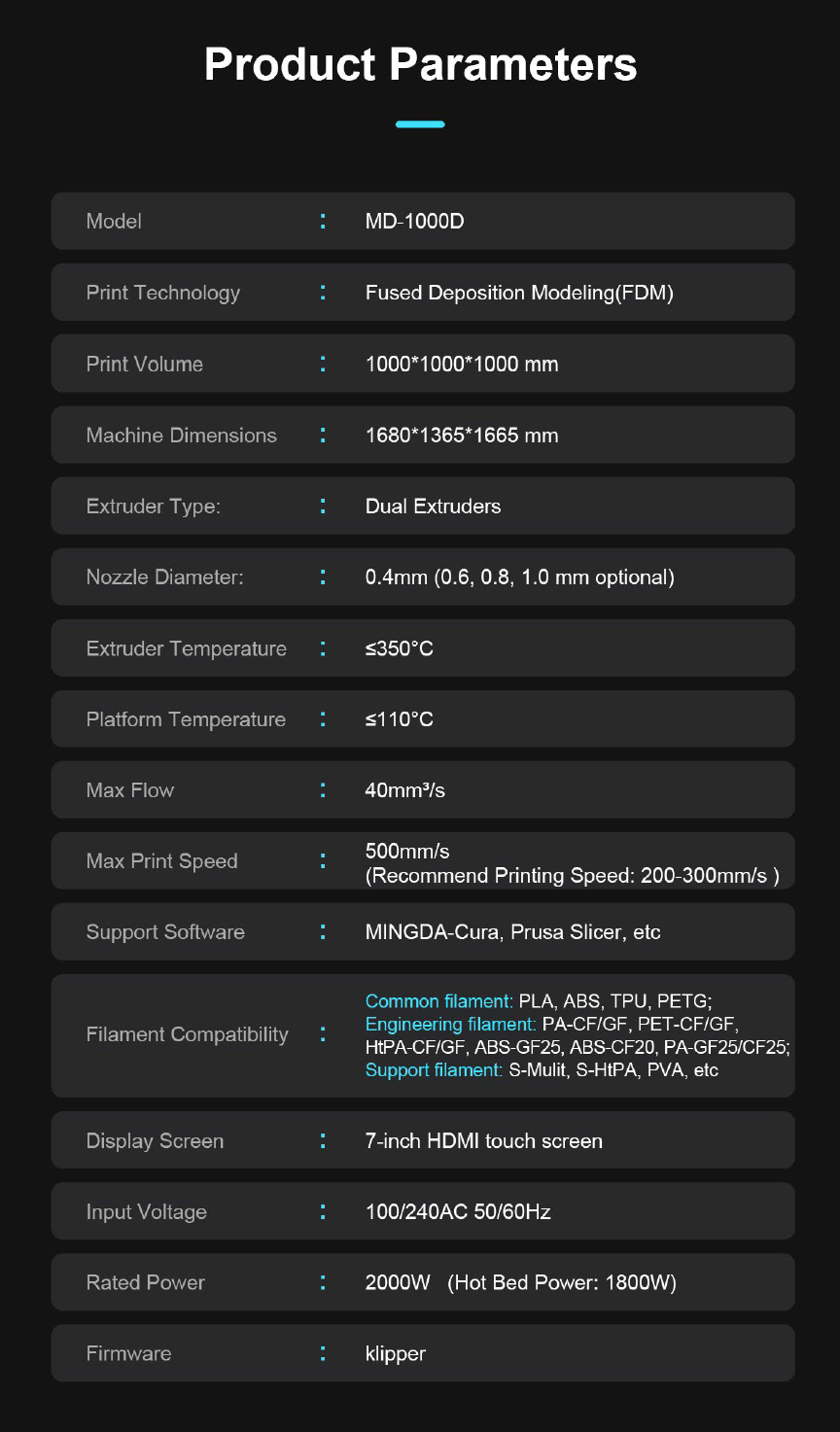
Task: Click the Print Volume value 1000*1000*1000 mm
Action: [462, 365]
